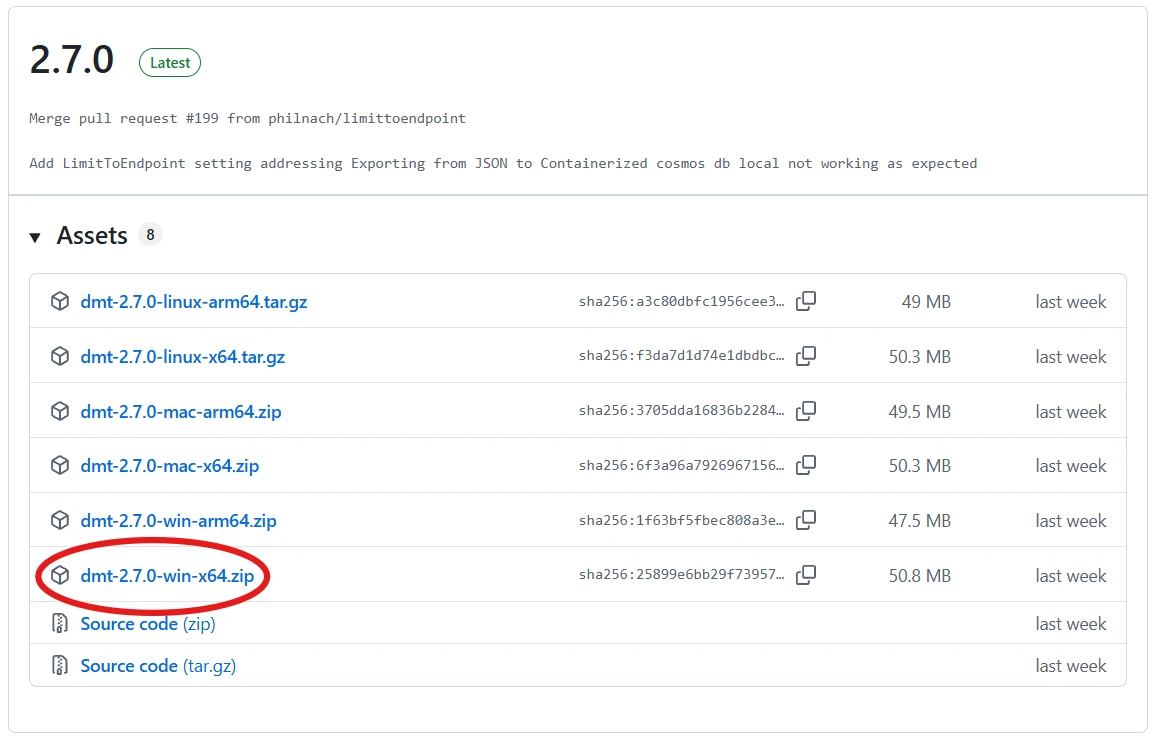Copy SHA256 hash for mac-x64 zip
This screenshot has height=742, width=1152.
(x=806, y=465)
